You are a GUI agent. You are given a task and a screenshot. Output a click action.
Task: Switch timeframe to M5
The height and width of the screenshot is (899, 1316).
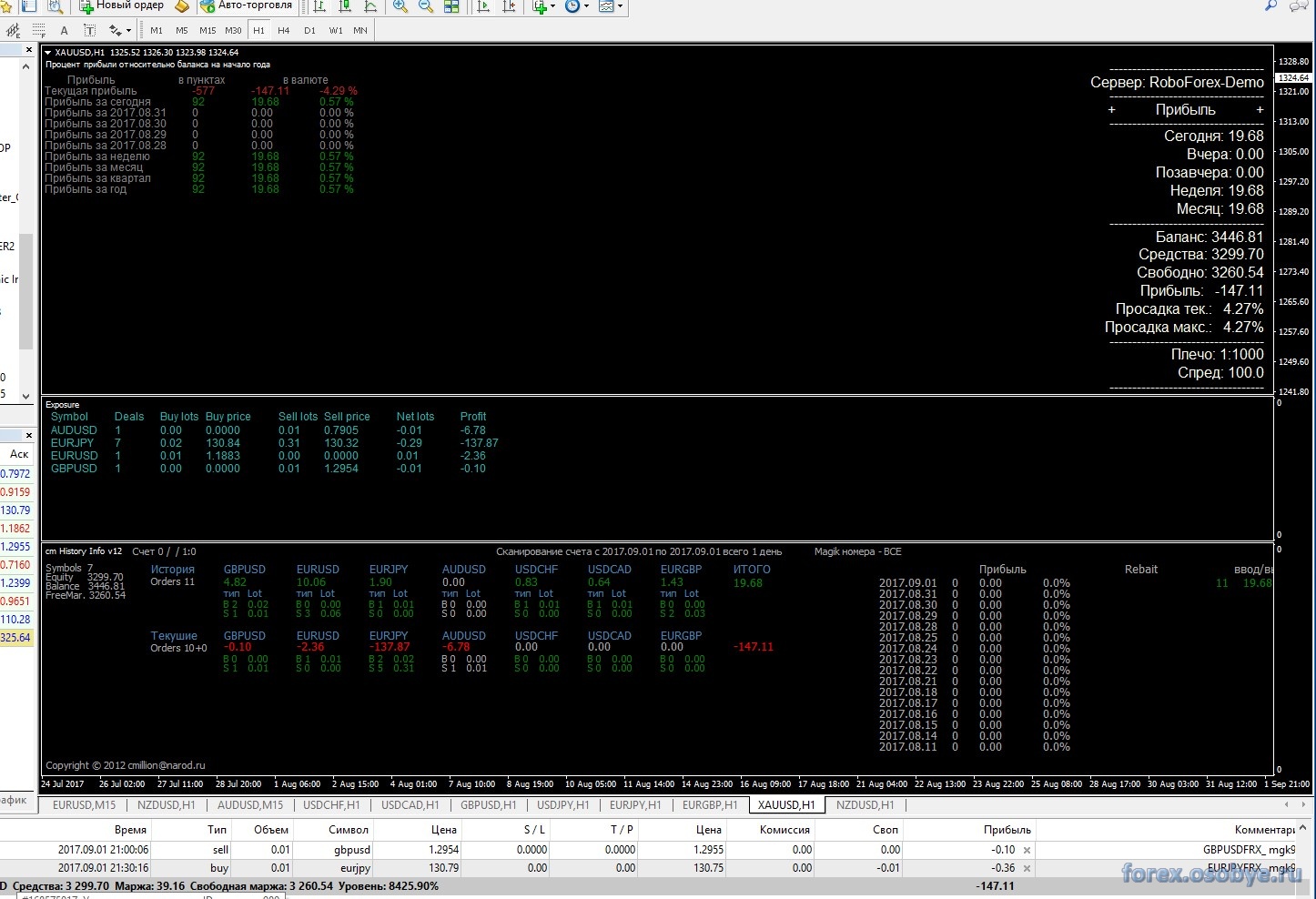pyautogui.click(x=182, y=31)
